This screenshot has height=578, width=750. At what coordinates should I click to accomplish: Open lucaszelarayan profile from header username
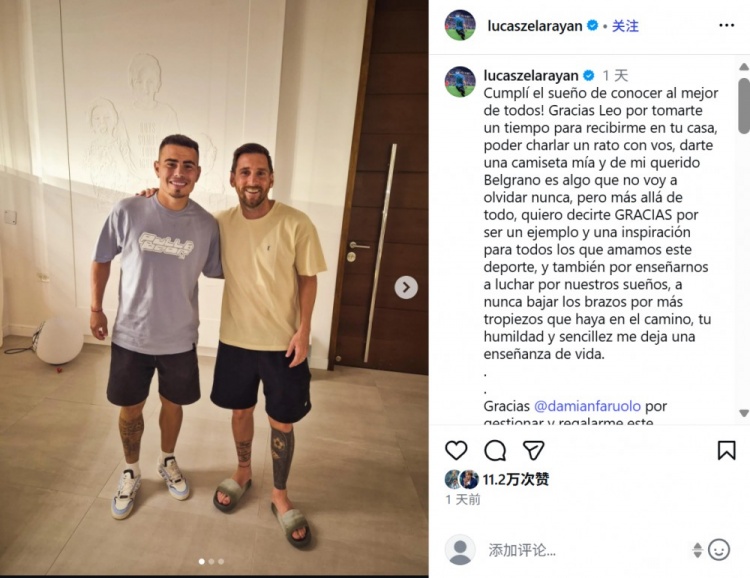click(x=535, y=26)
